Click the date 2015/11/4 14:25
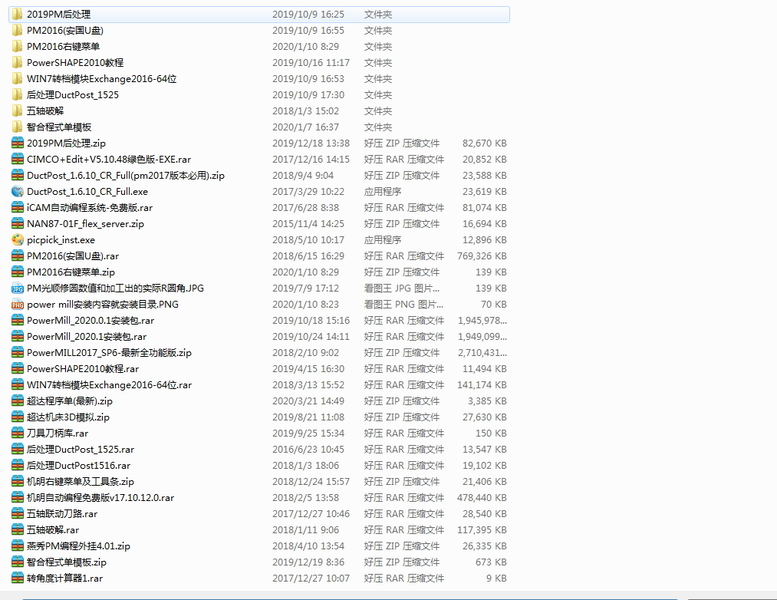This screenshot has width=777, height=600. point(308,223)
